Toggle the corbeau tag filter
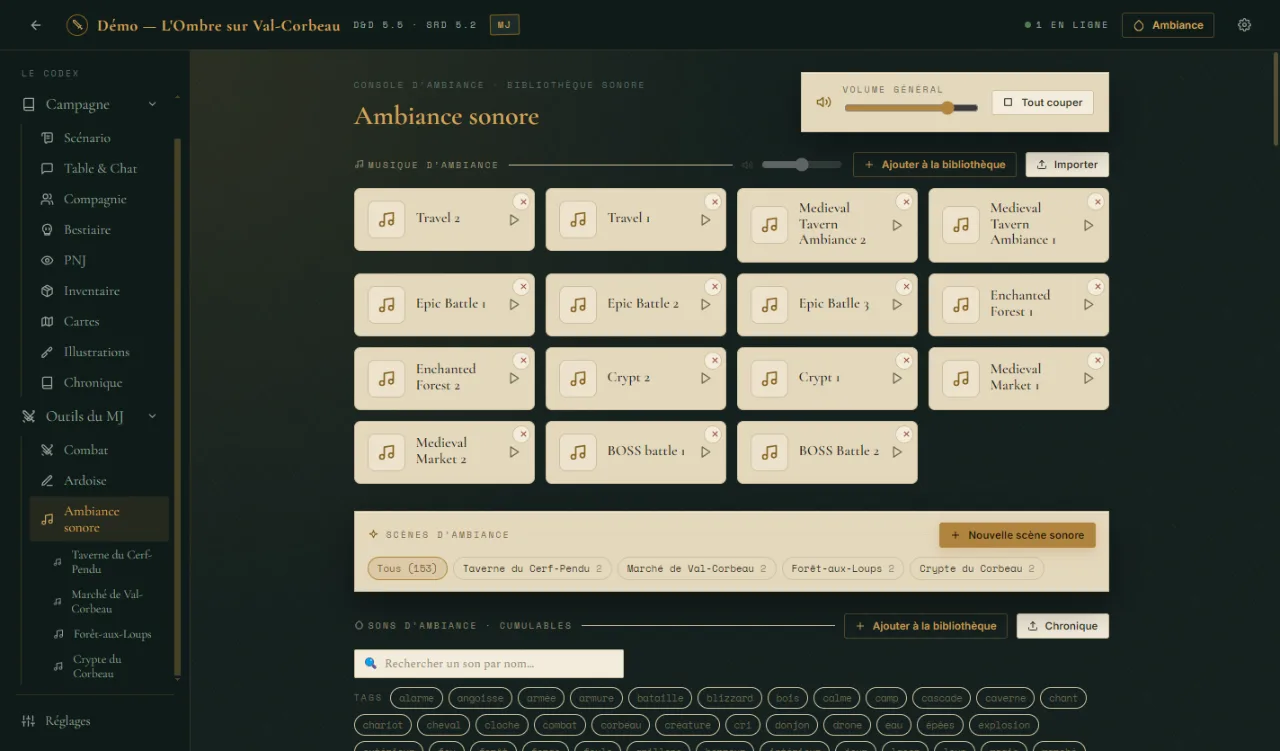1280x751 pixels. (x=620, y=725)
